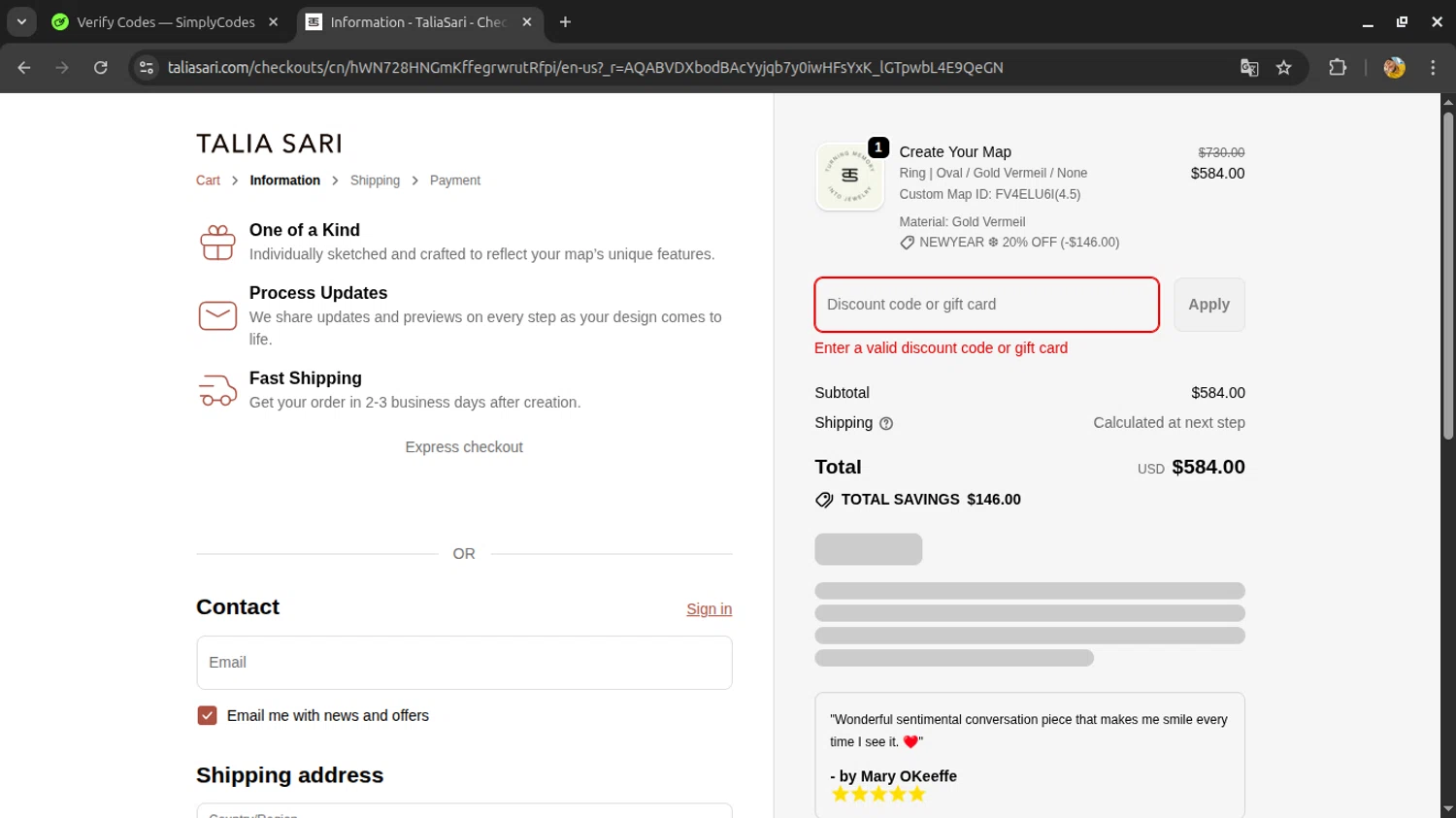
Task: Click the shipping help question icon
Action: coord(885,424)
